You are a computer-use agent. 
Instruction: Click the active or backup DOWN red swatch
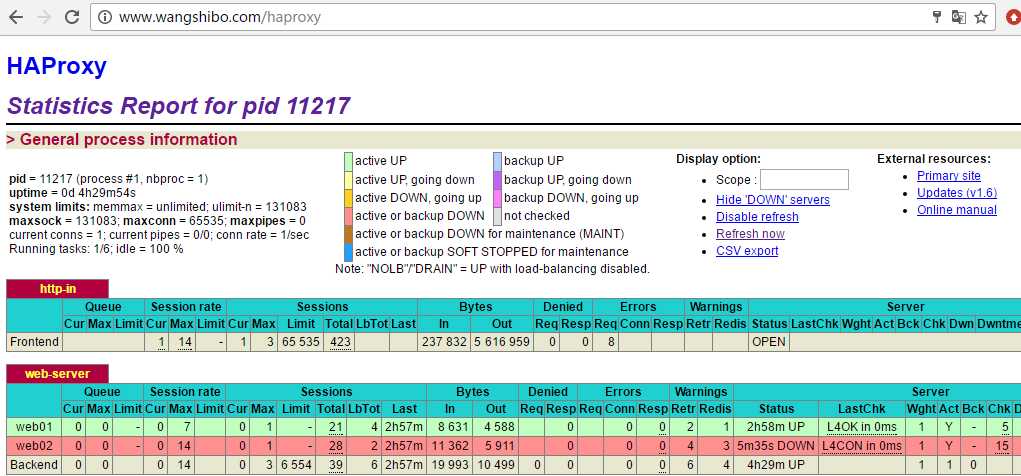348,216
